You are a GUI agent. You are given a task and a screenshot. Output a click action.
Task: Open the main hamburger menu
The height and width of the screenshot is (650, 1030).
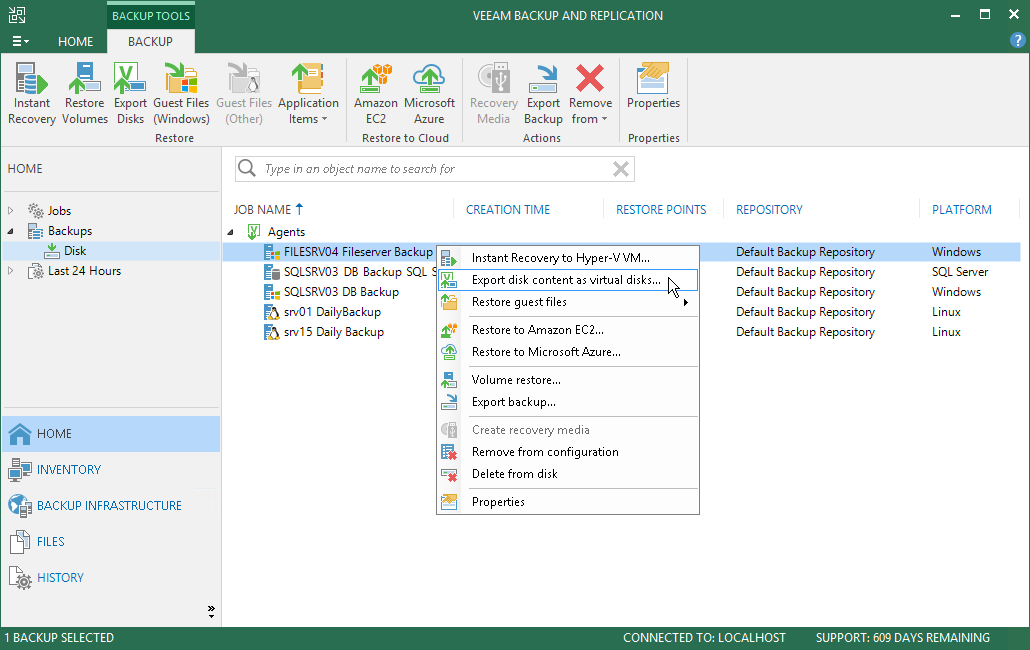20,41
